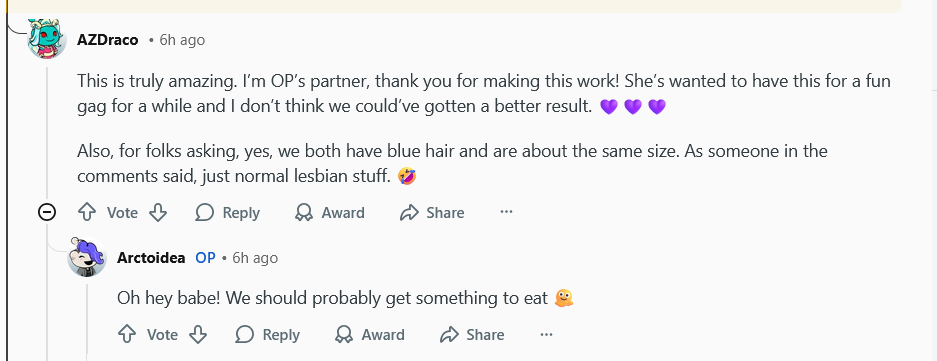Reply to AZDraco's comment
The height and width of the screenshot is (361, 937).
tap(228, 213)
